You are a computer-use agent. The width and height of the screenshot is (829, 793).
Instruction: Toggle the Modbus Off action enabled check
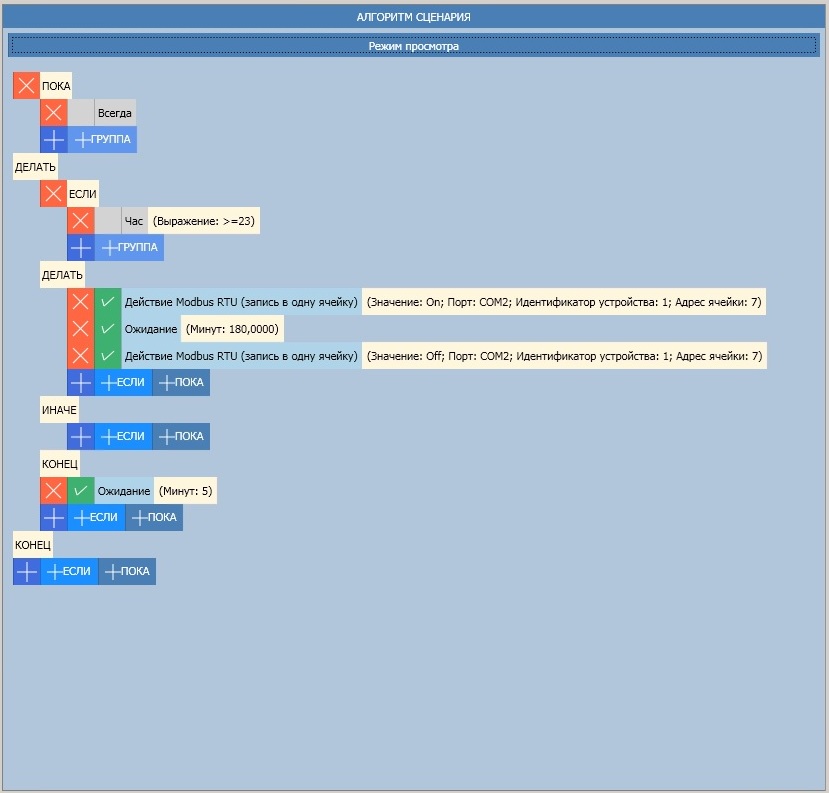click(x=108, y=356)
